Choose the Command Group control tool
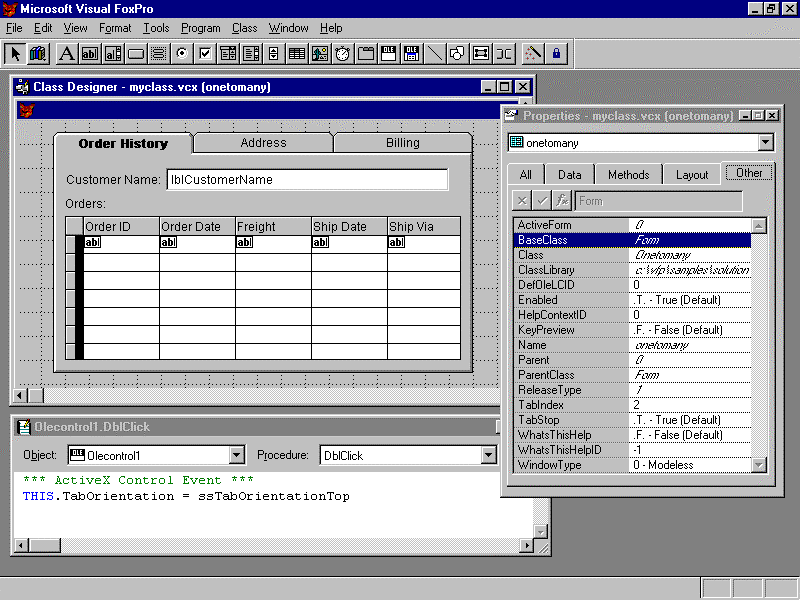 [x=159, y=54]
